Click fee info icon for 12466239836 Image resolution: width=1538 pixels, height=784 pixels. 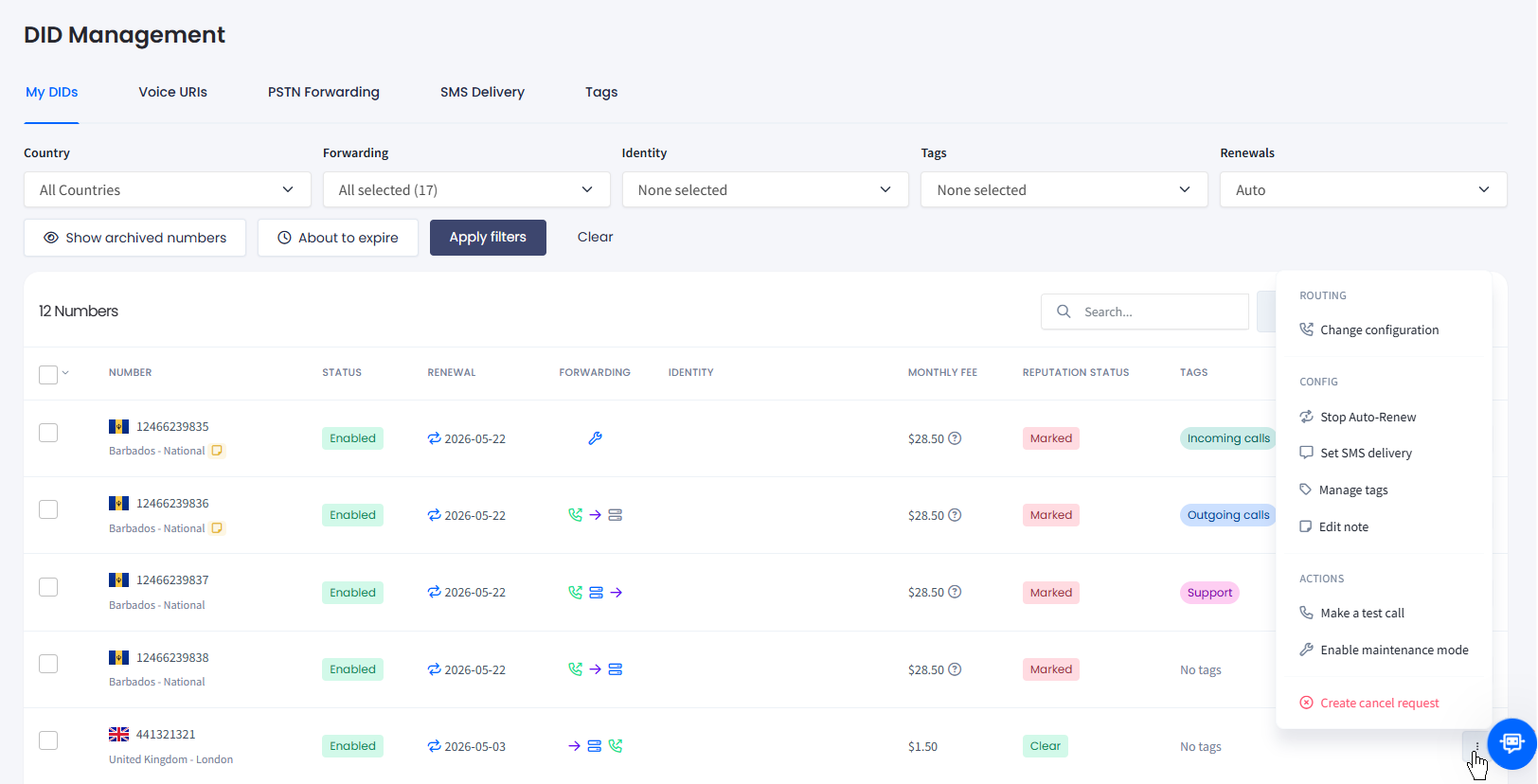point(955,515)
